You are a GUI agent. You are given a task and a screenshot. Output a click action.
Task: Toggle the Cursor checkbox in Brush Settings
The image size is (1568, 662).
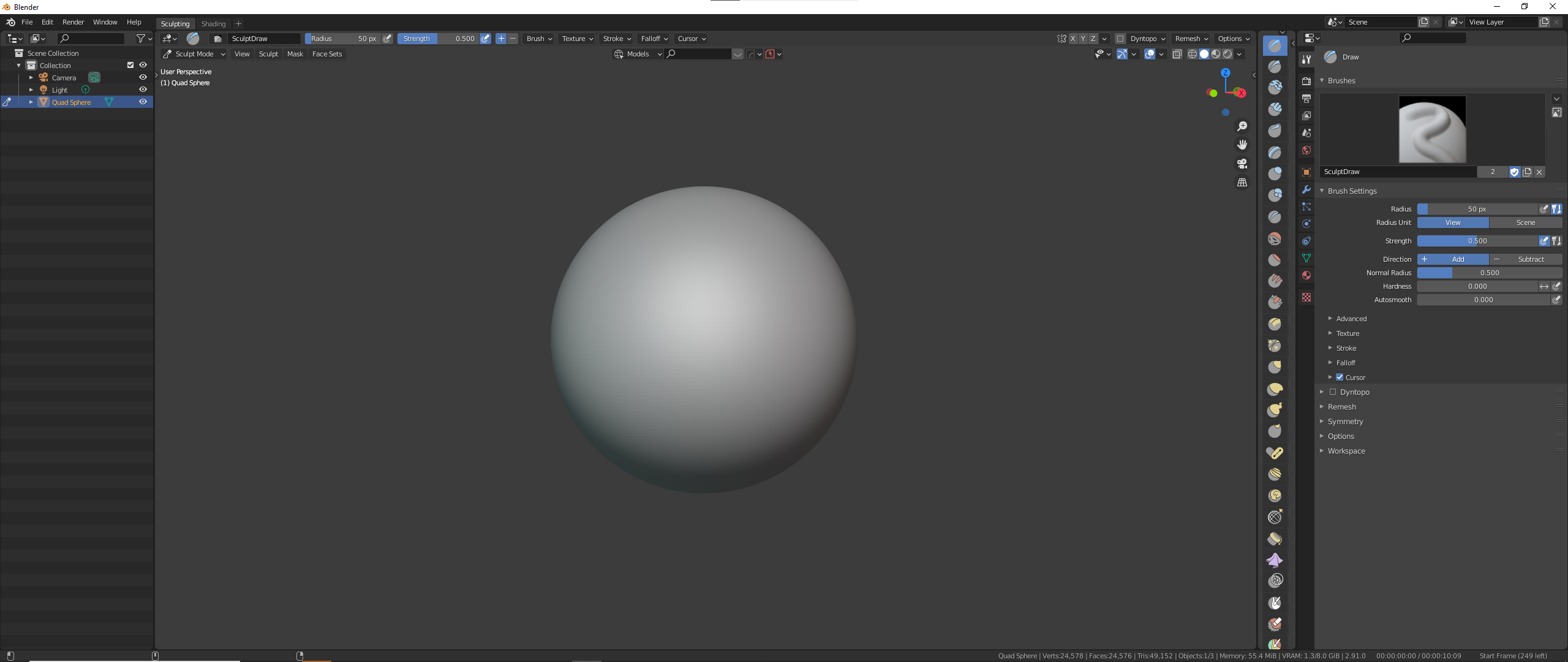tap(1340, 377)
